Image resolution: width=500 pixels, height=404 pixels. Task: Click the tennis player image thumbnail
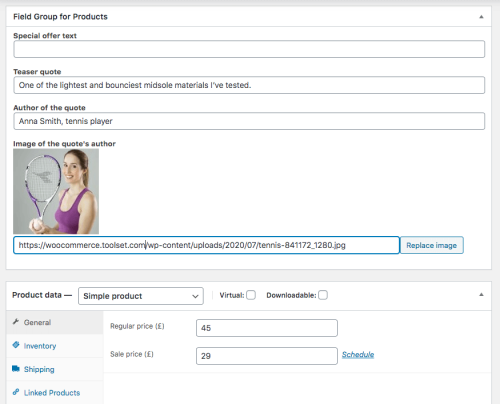click(56, 191)
